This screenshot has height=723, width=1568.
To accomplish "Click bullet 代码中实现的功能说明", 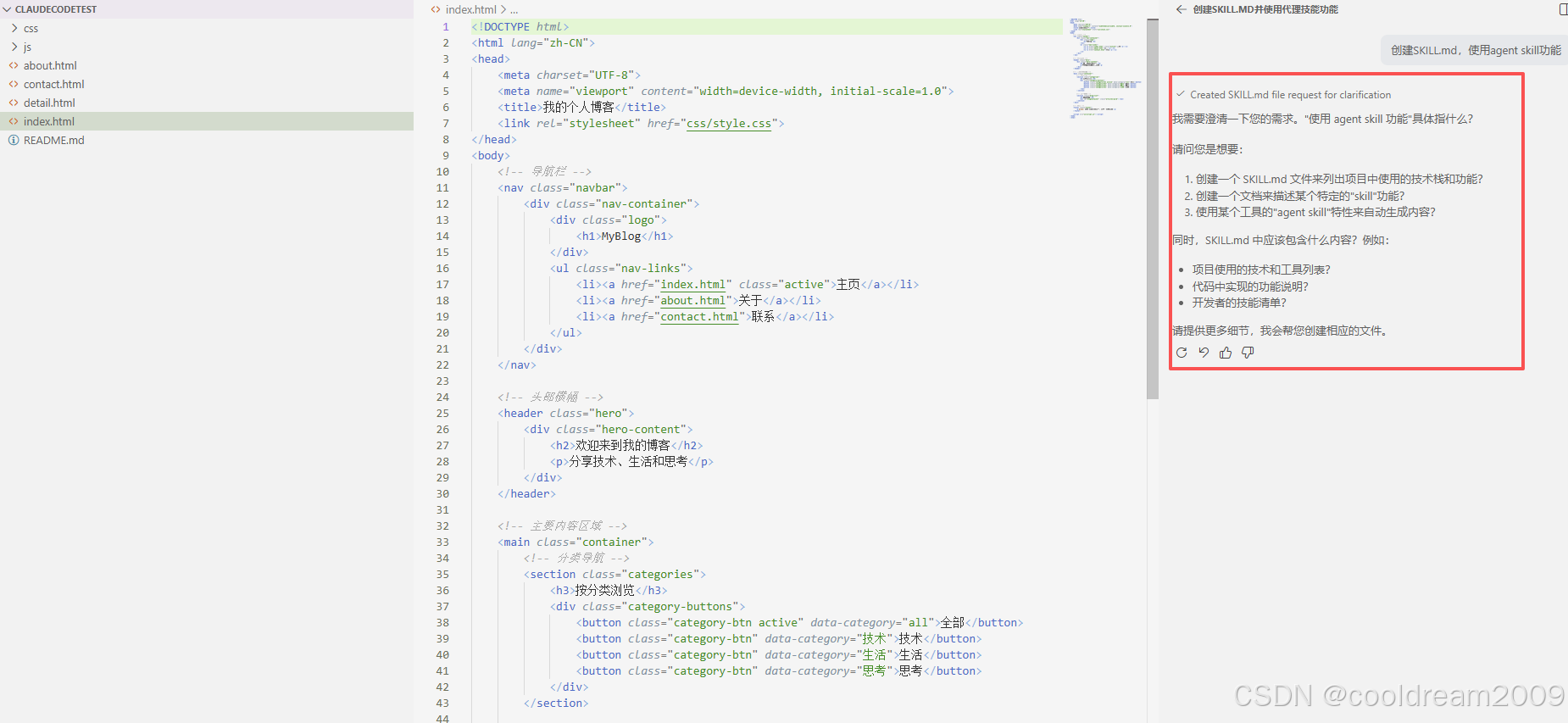I will pos(1250,286).
